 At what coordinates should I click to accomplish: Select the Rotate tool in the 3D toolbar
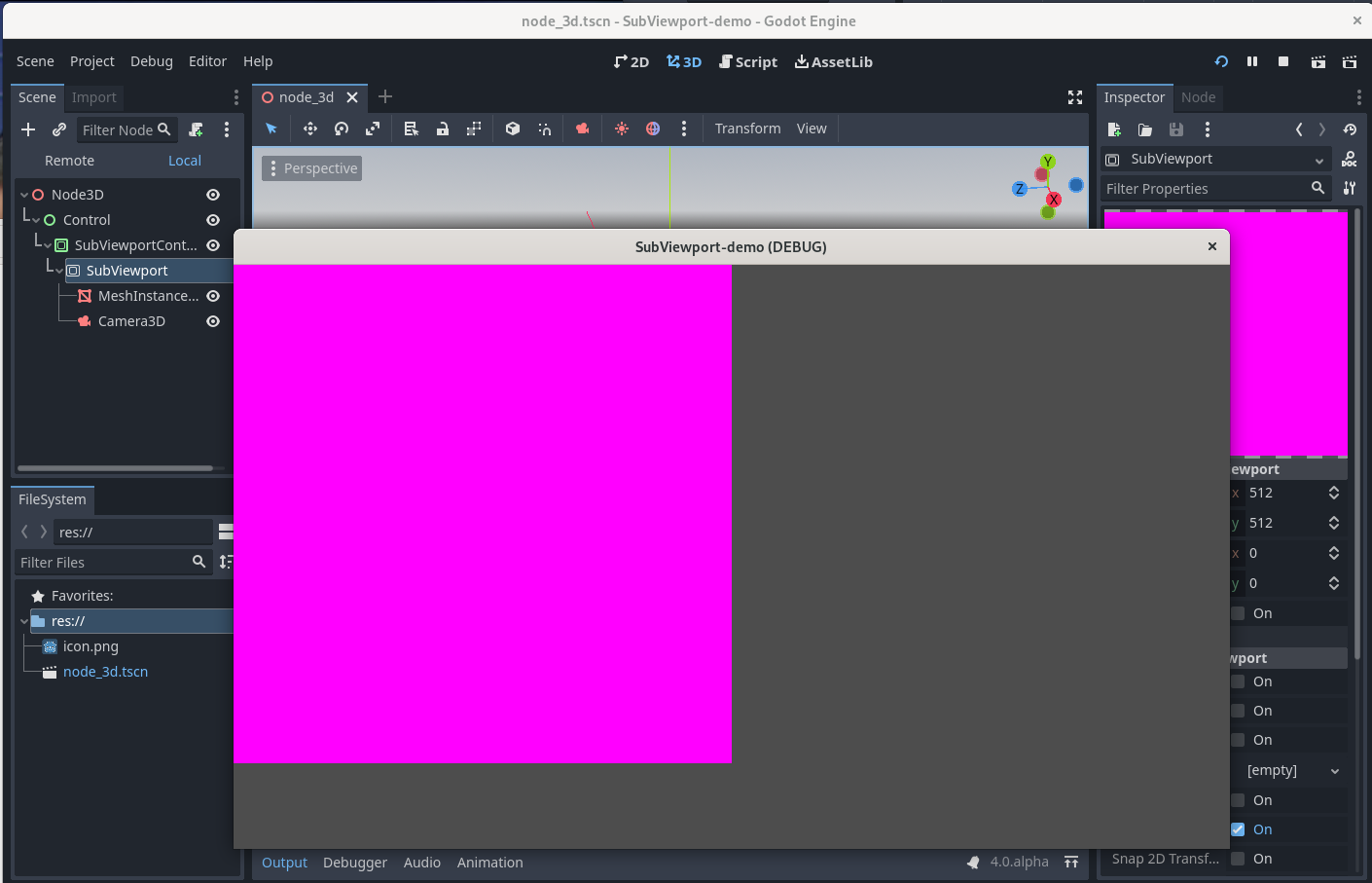[x=341, y=129]
